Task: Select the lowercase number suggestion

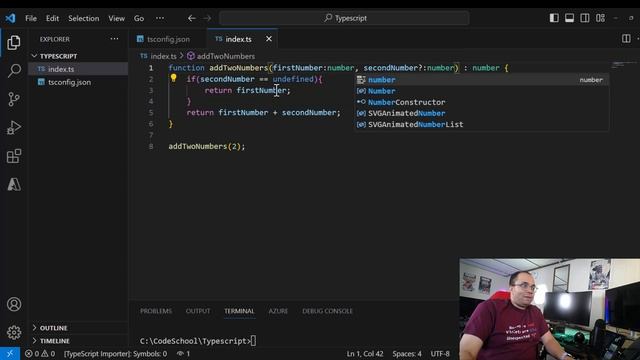Action: coord(481,80)
